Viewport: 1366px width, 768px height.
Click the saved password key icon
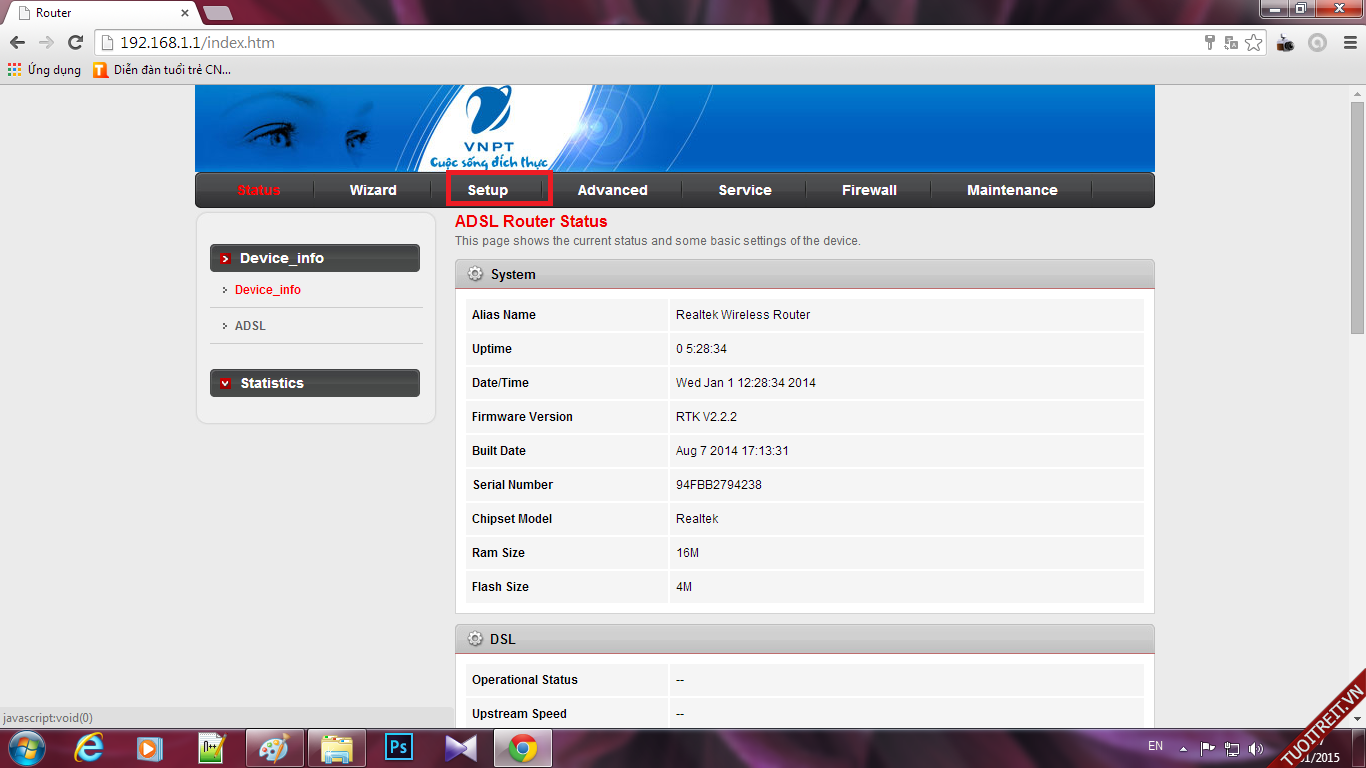[x=1210, y=43]
